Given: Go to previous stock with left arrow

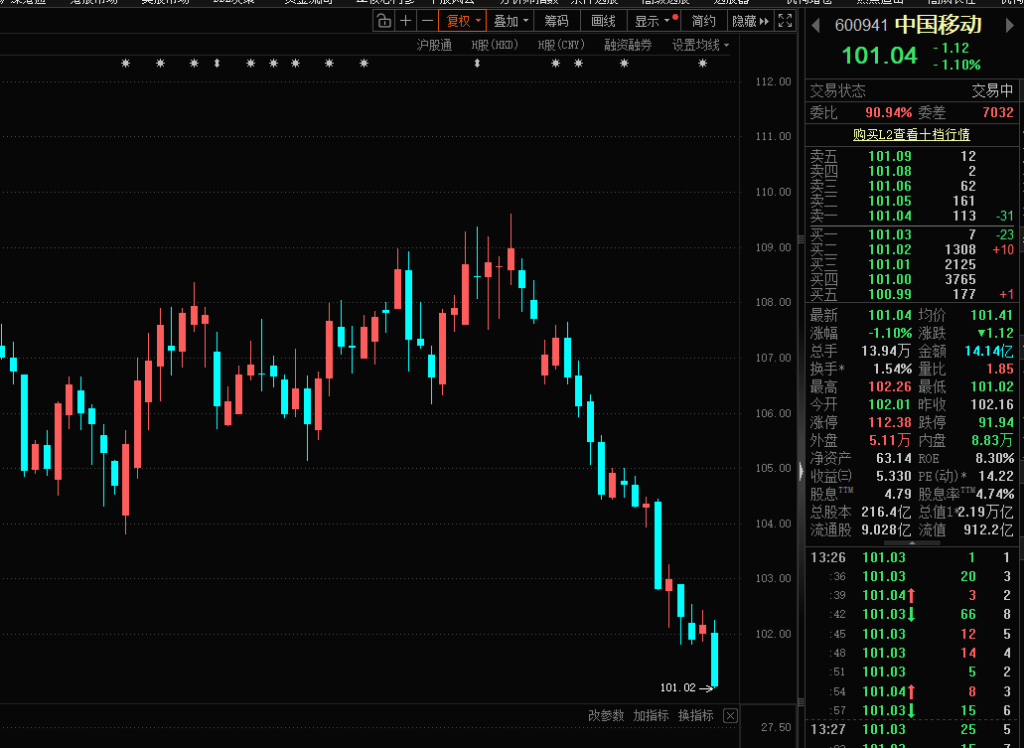Looking at the screenshot, I should [x=816, y=25].
